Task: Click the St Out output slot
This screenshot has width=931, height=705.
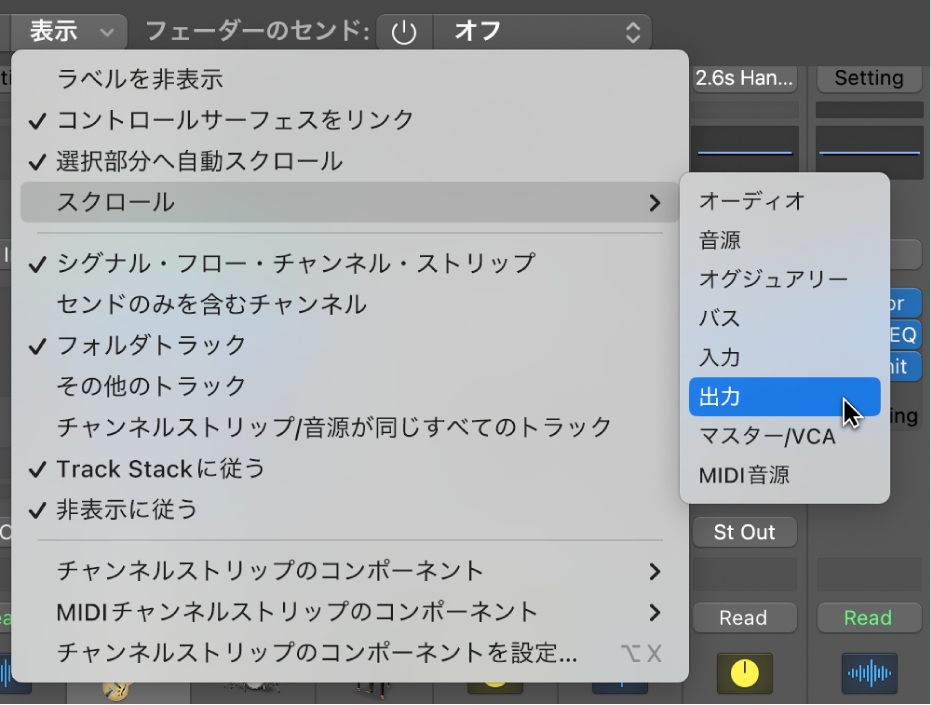Action: (x=745, y=532)
